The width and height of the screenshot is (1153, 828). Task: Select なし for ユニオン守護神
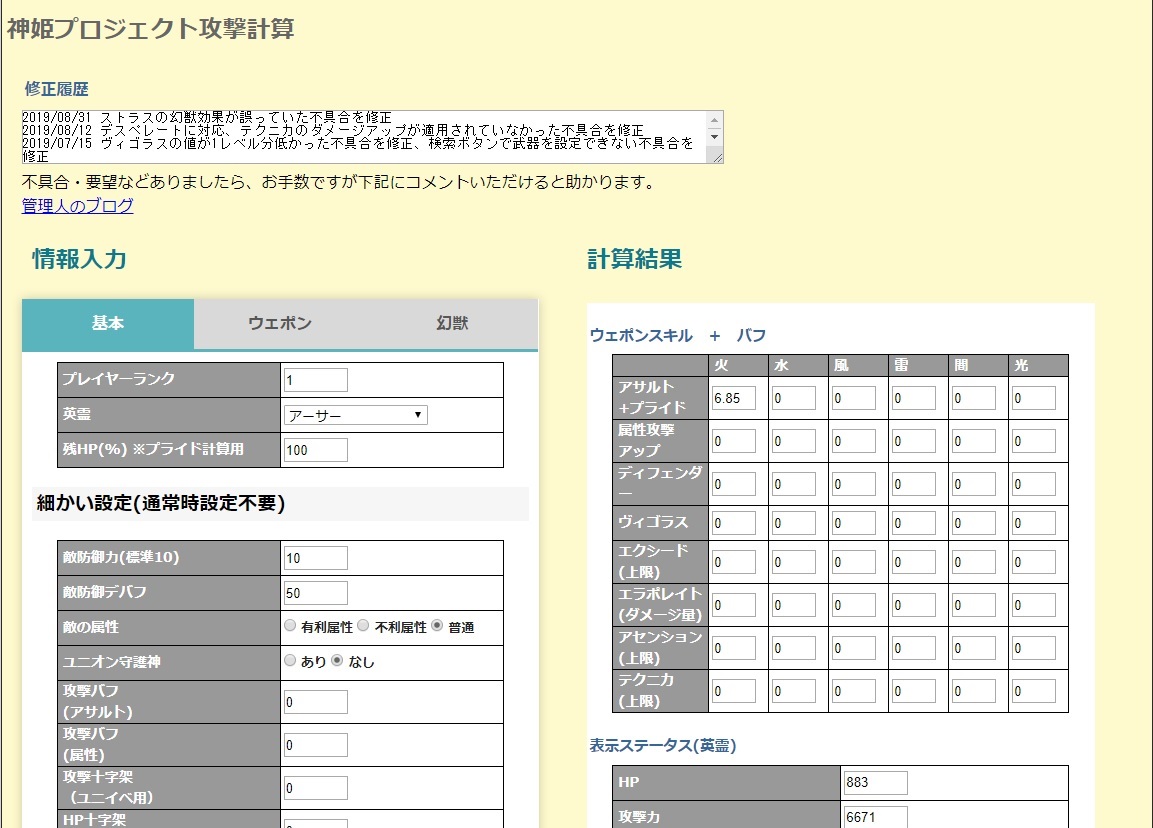tap(337, 661)
